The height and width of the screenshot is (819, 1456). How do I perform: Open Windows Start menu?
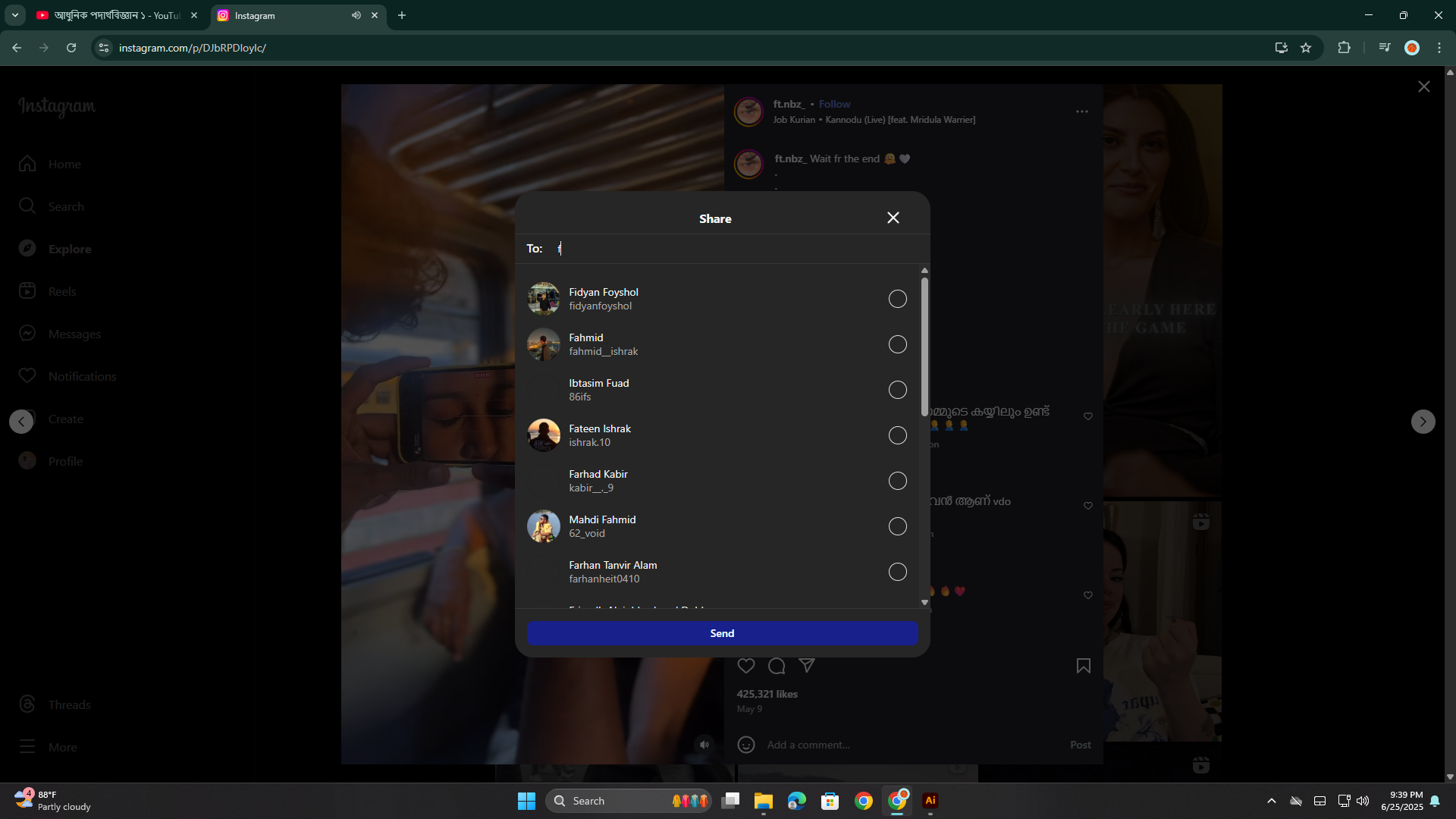526,801
